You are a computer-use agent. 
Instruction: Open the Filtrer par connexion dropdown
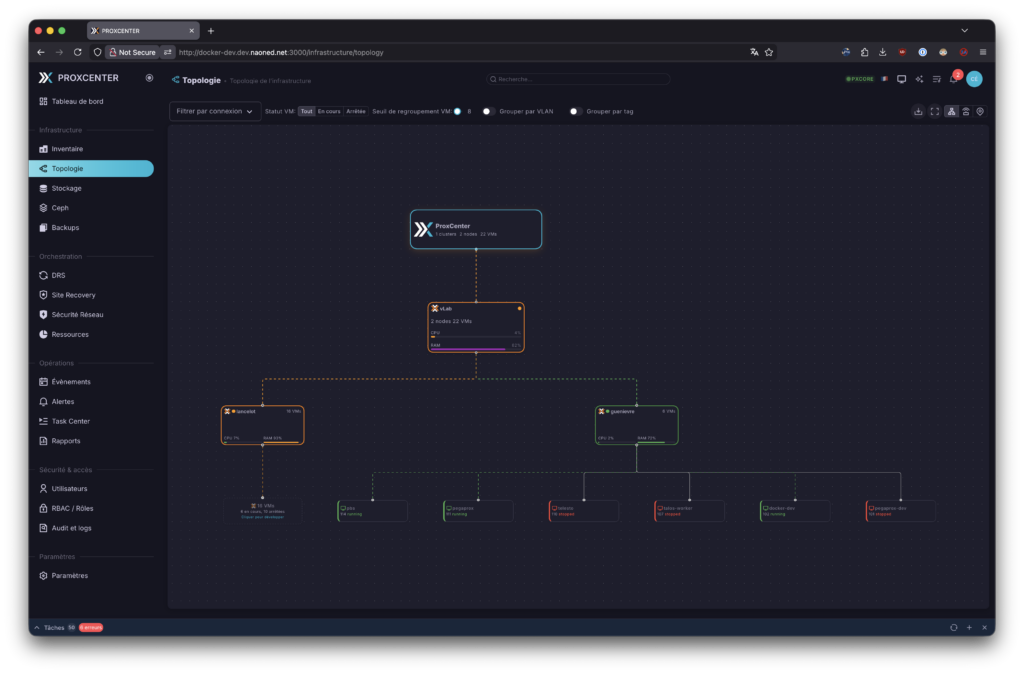(x=215, y=112)
